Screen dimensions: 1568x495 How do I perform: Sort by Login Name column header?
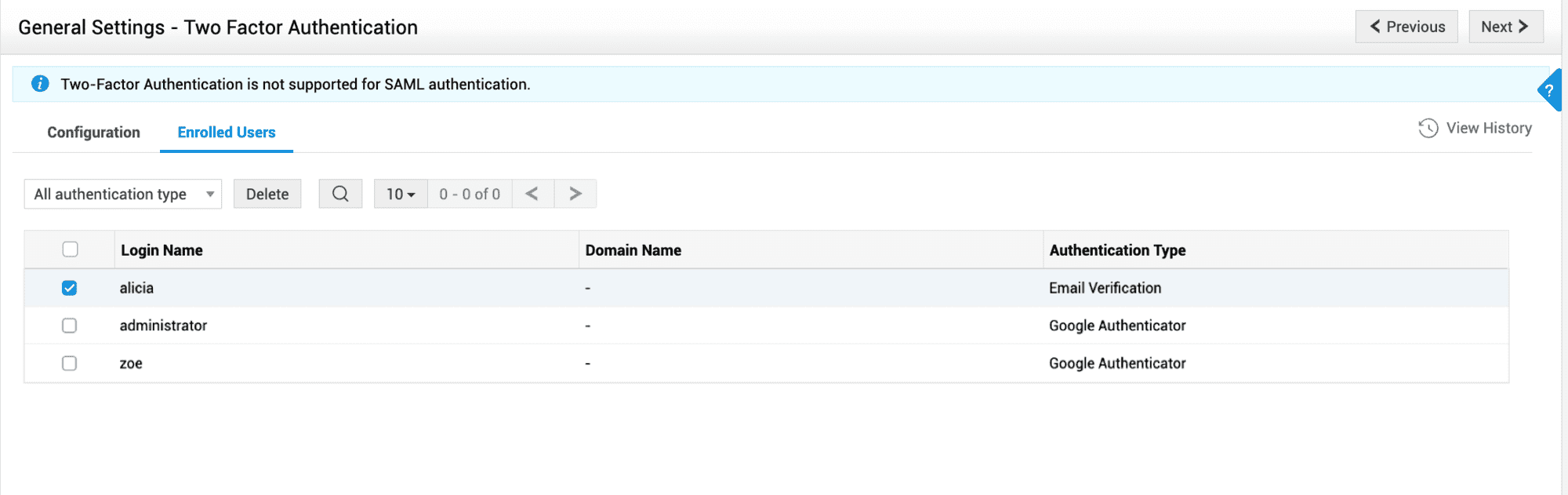pos(162,250)
